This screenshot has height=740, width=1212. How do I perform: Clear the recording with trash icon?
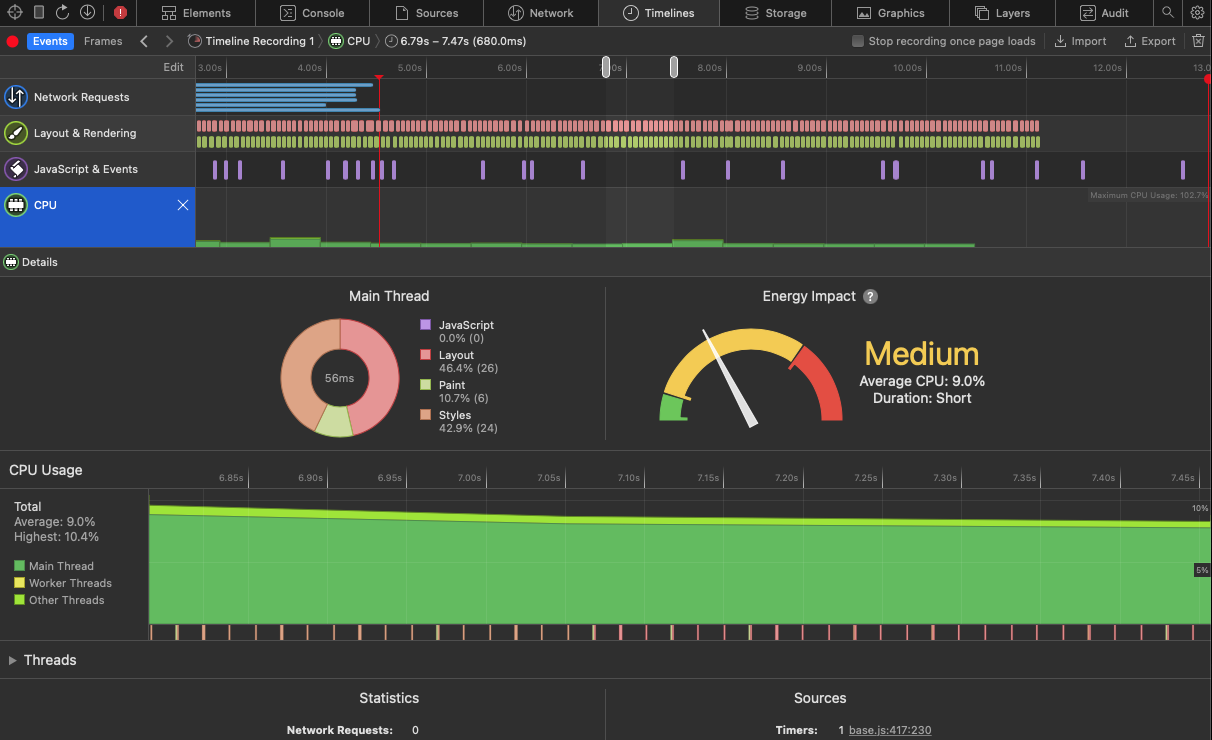click(1198, 41)
